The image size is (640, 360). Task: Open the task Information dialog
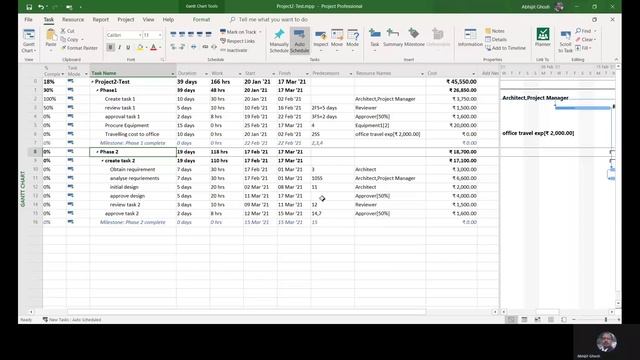(470, 38)
